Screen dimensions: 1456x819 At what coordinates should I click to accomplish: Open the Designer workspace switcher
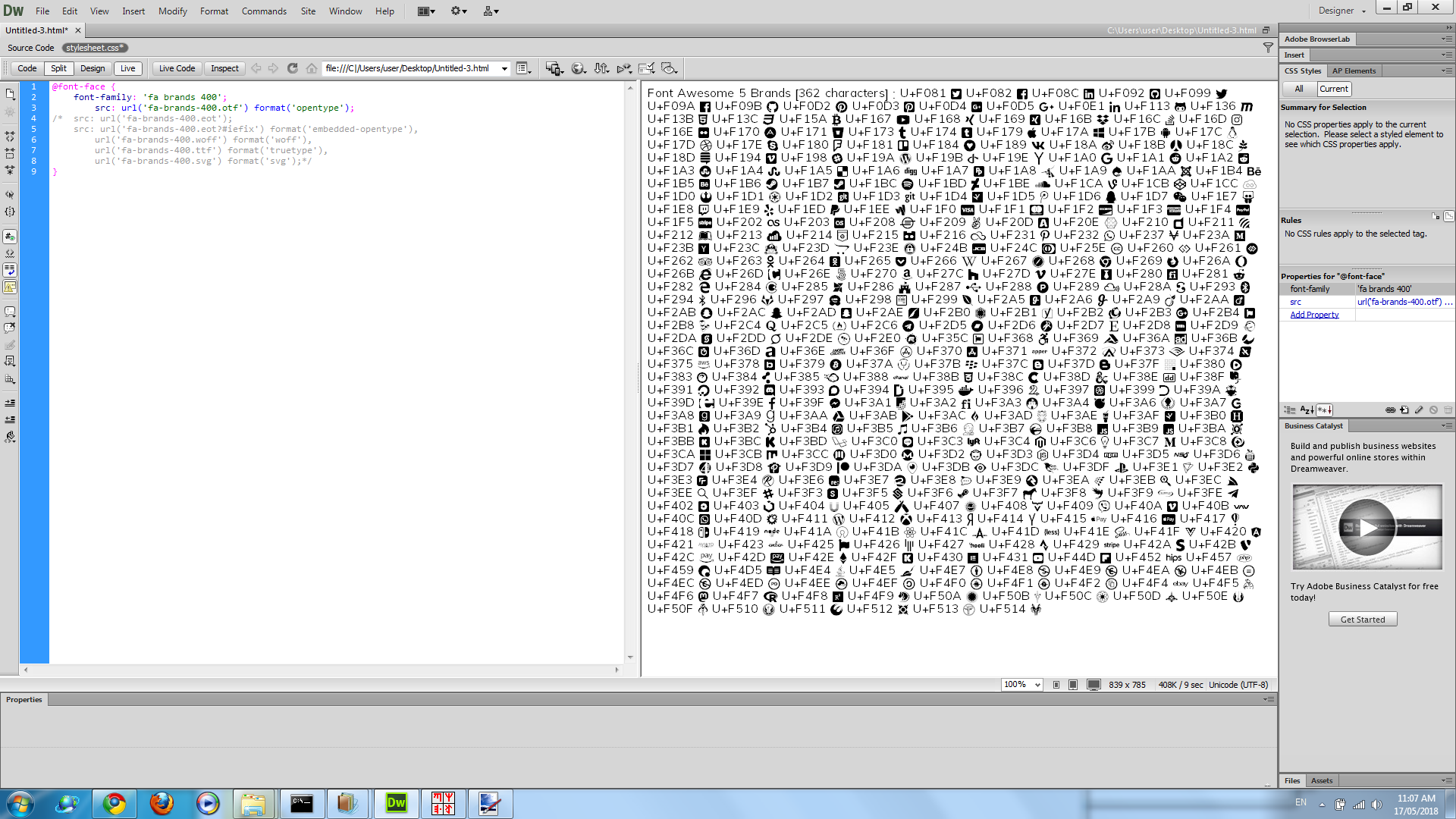pos(1341,11)
